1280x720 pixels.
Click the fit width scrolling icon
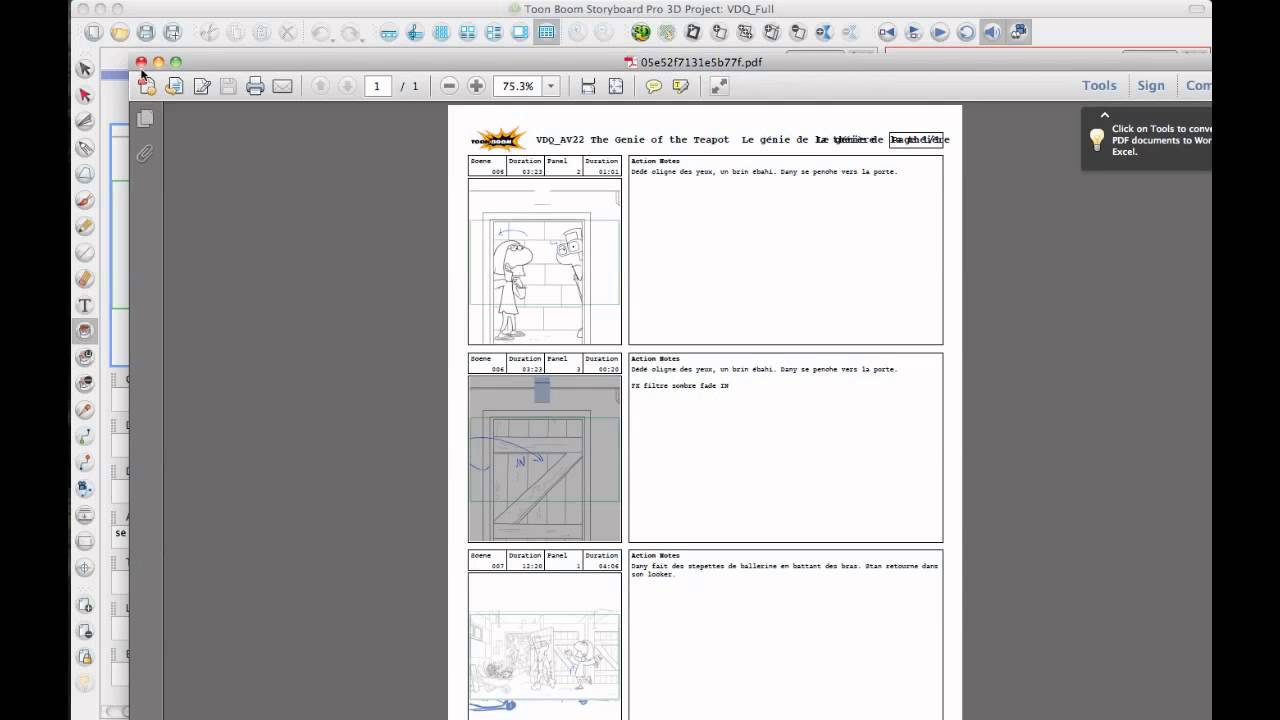coord(588,86)
